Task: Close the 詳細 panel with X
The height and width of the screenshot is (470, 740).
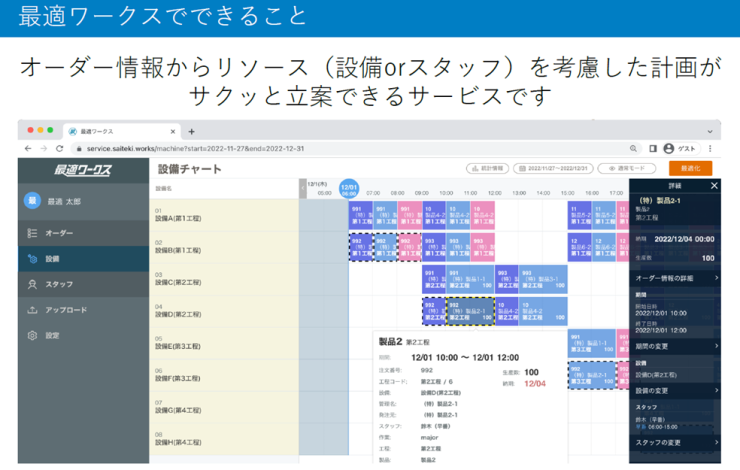Action: pyautogui.click(x=714, y=186)
